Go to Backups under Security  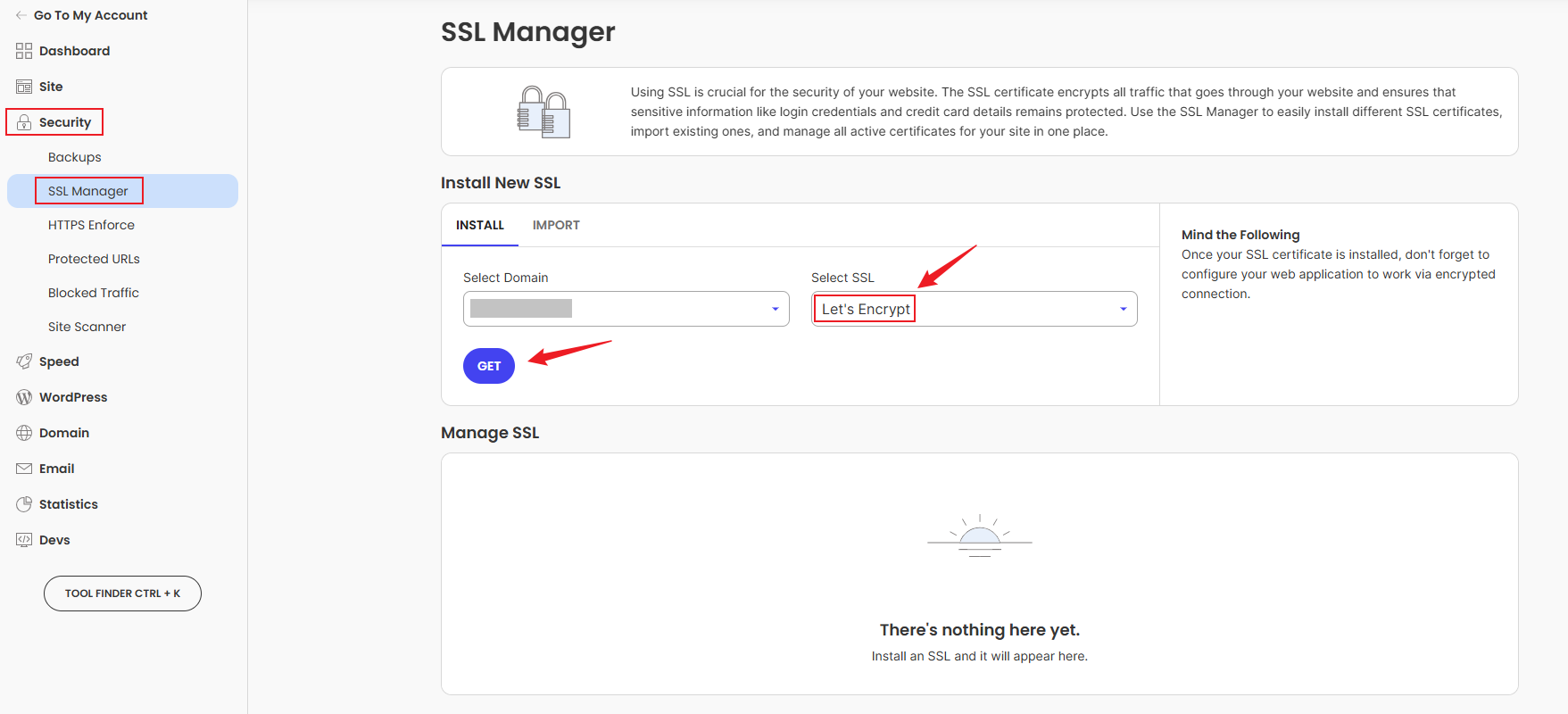(x=75, y=157)
